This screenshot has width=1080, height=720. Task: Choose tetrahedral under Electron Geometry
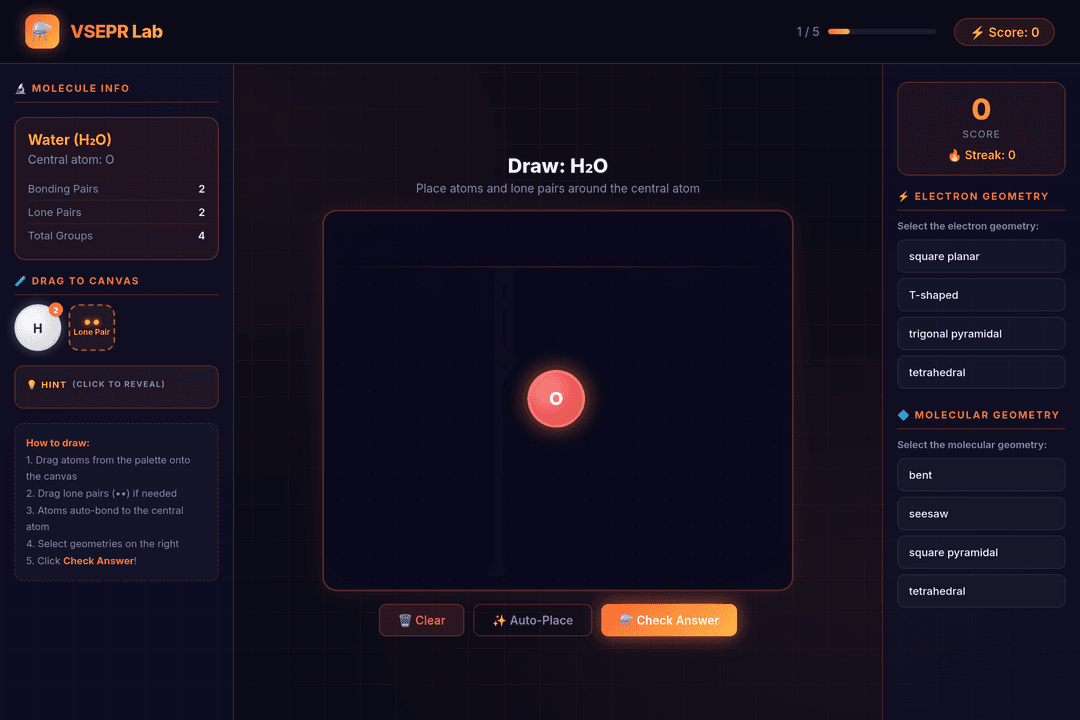click(981, 372)
